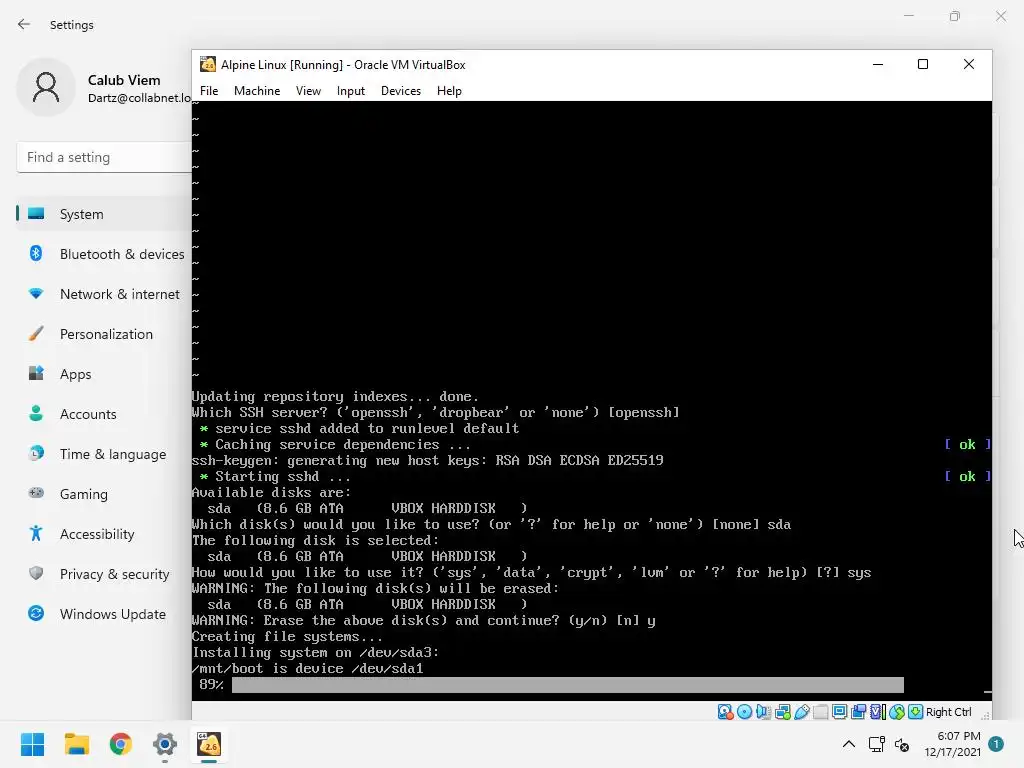Image resolution: width=1024 pixels, height=768 pixels.
Task: Open Personalization settings
Action: (x=104, y=334)
